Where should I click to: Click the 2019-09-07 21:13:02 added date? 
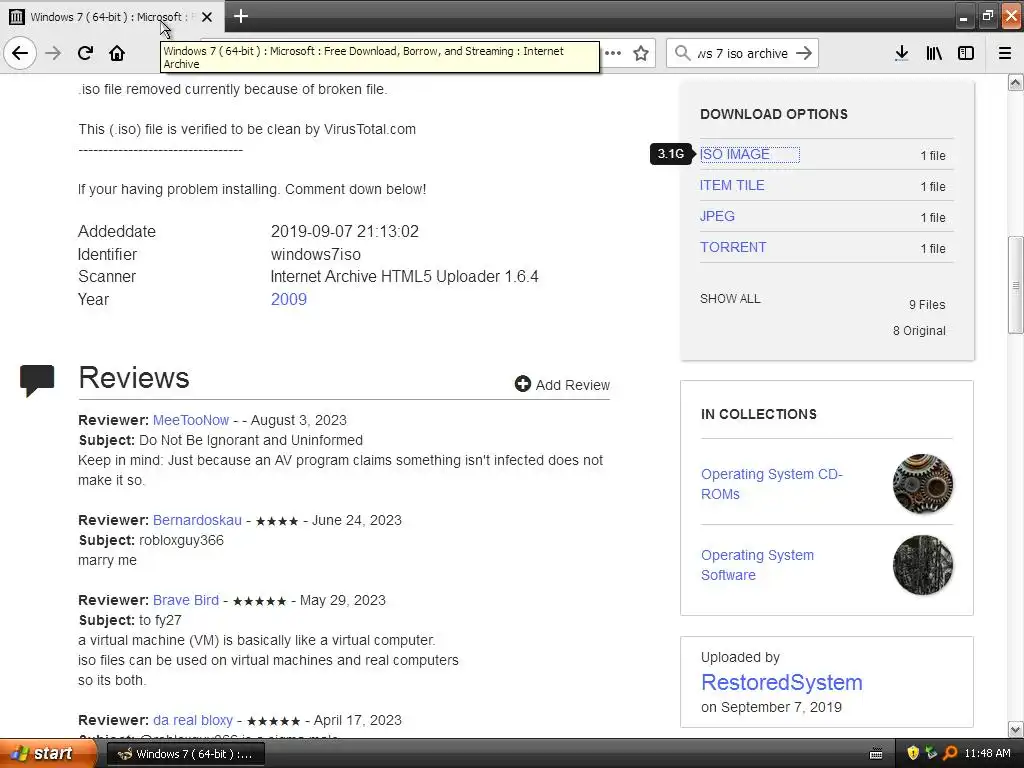[345, 231]
